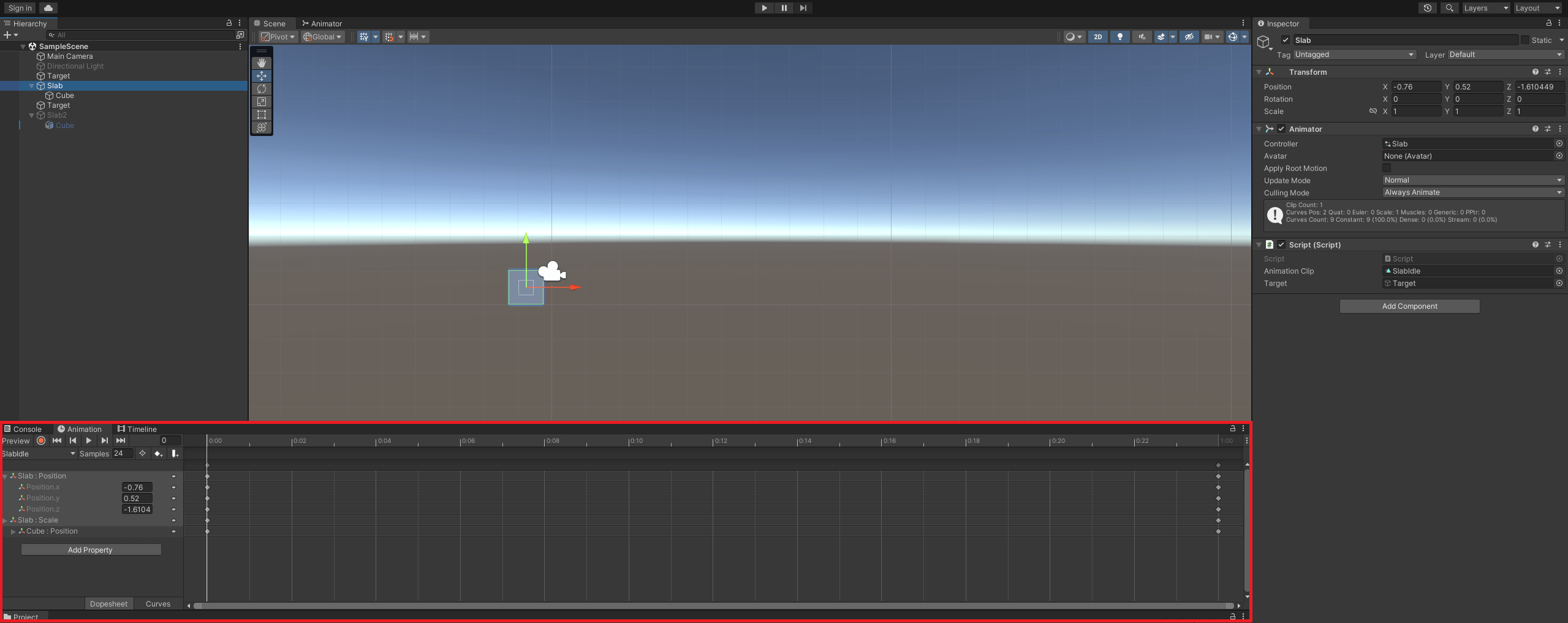Open the global Search magnifier
1568x623 pixels.
(1449, 8)
